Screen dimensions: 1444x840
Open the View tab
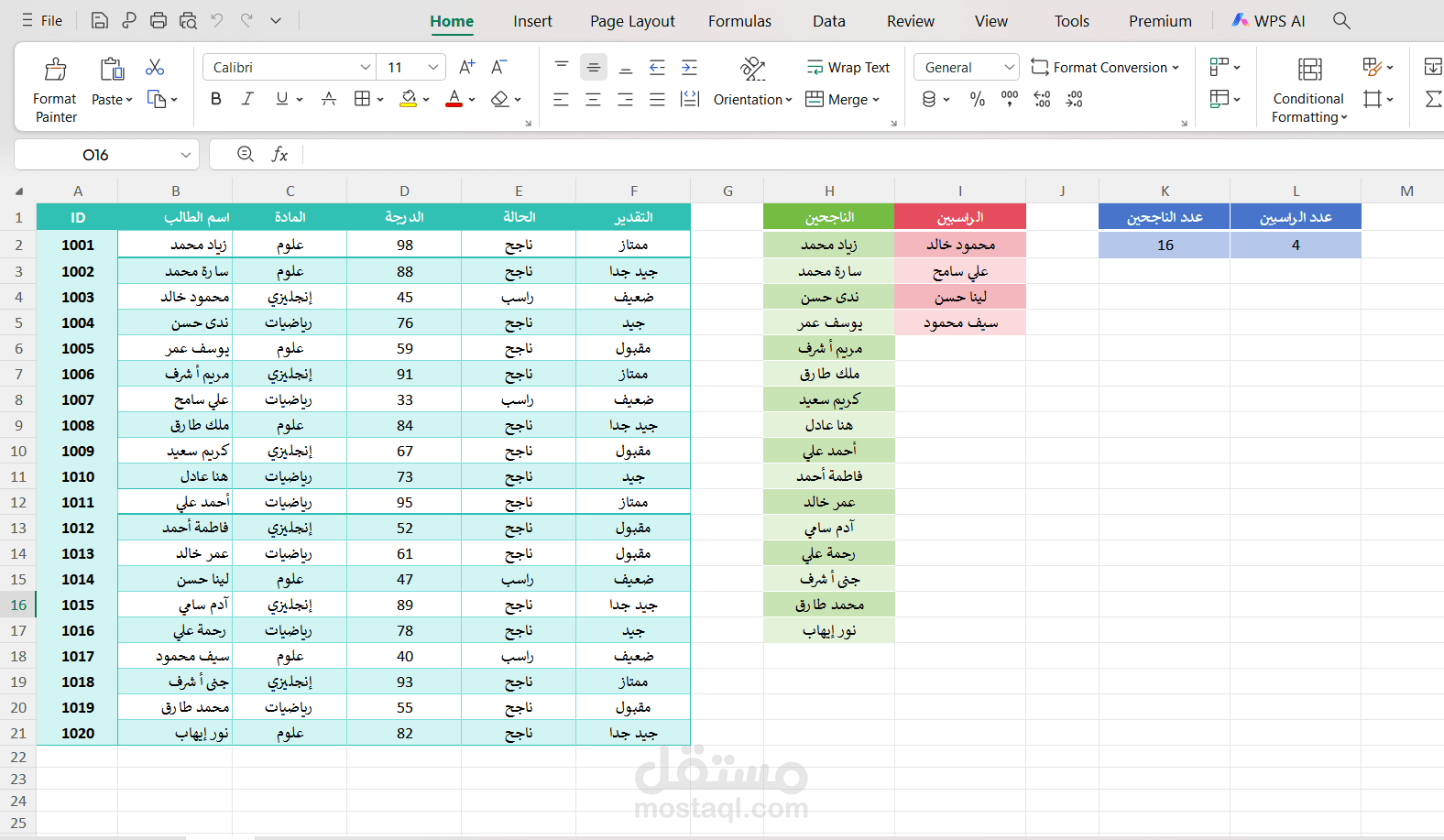[x=991, y=21]
